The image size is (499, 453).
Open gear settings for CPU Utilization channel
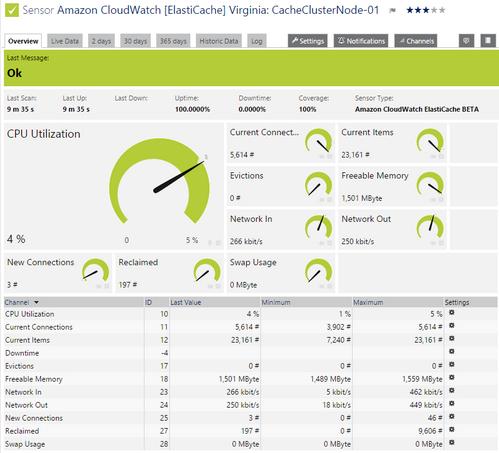click(x=452, y=313)
